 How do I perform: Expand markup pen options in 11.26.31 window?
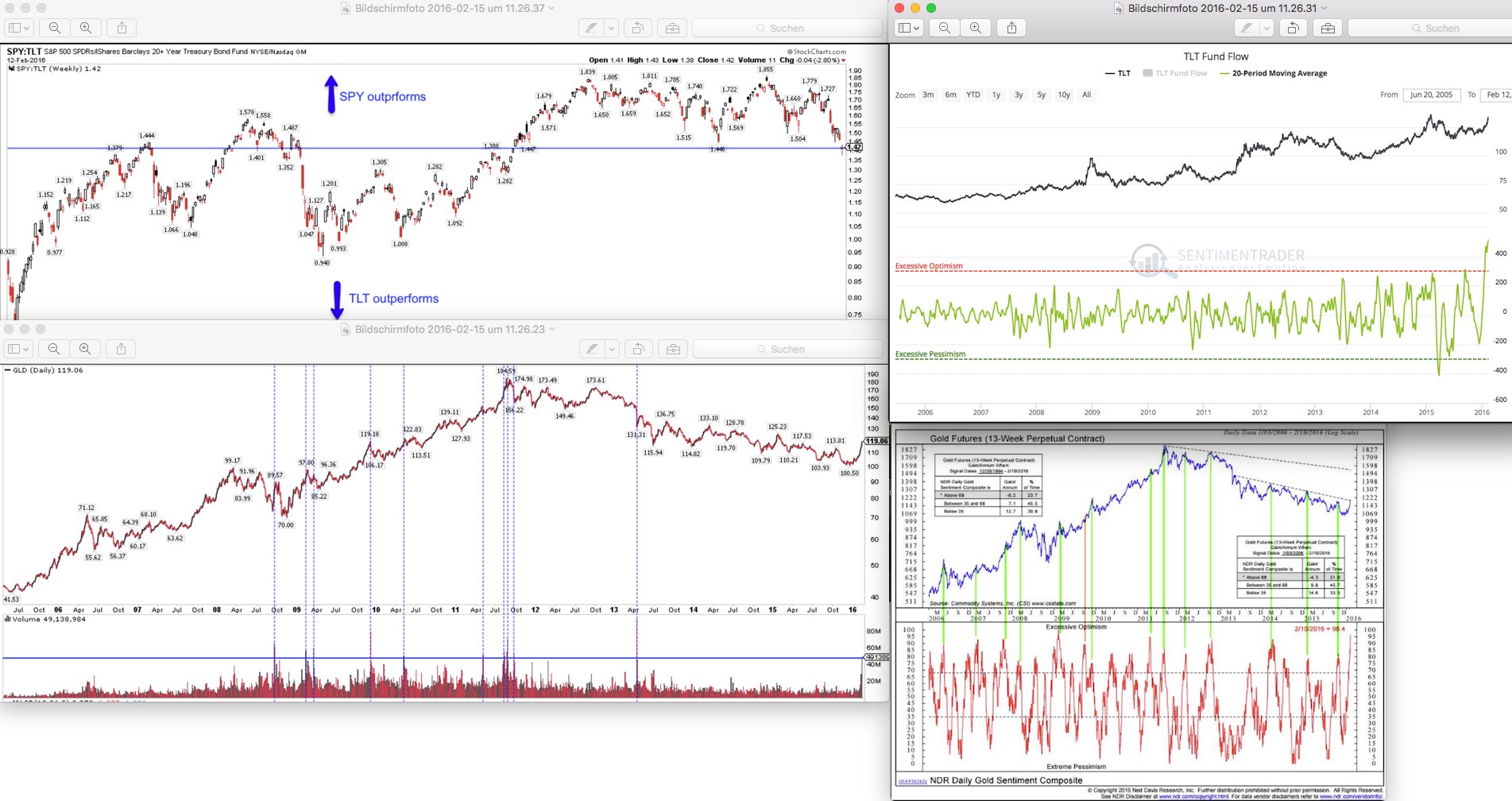coord(1266,28)
